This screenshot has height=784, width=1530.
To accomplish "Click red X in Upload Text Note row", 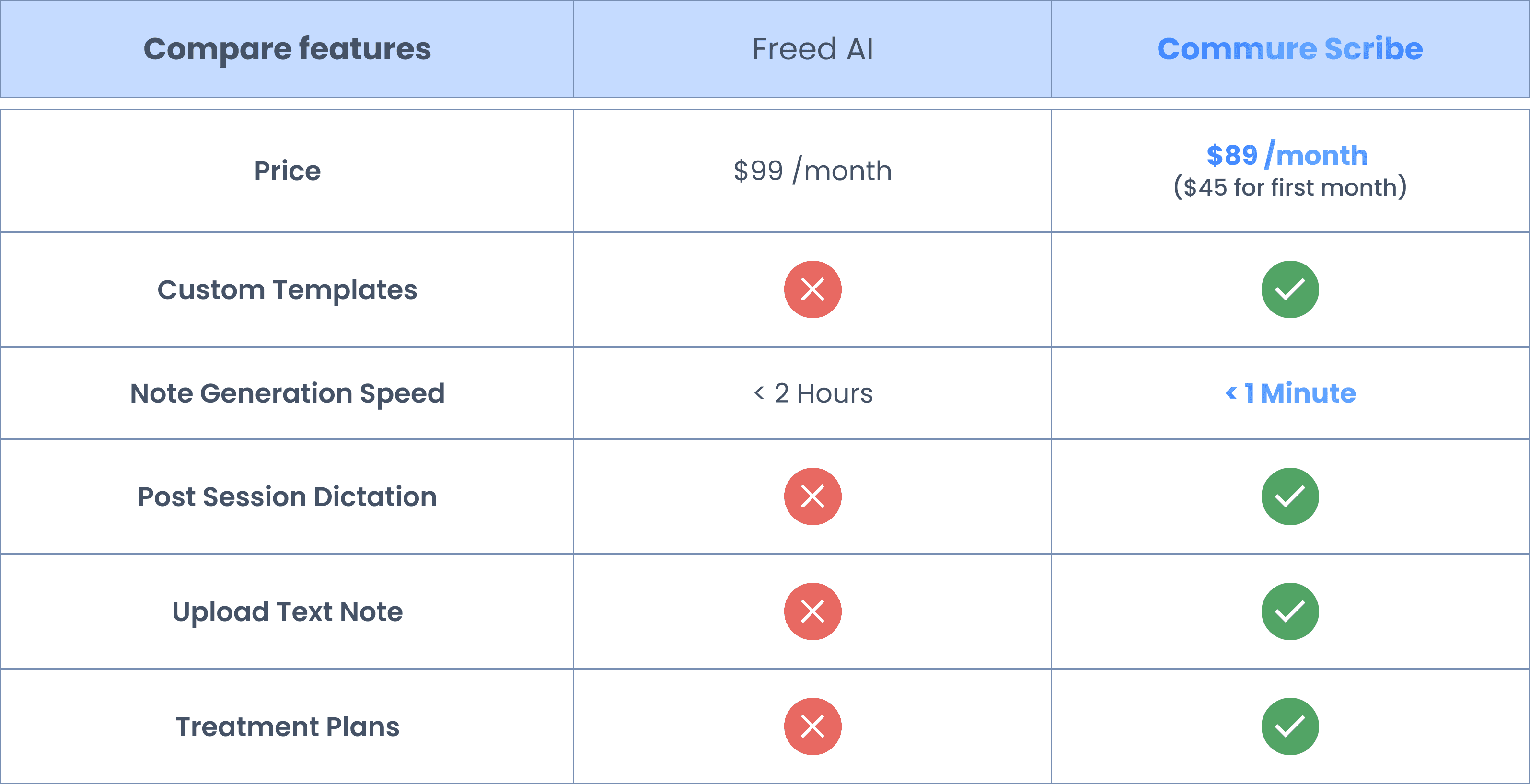I will (x=812, y=611).
